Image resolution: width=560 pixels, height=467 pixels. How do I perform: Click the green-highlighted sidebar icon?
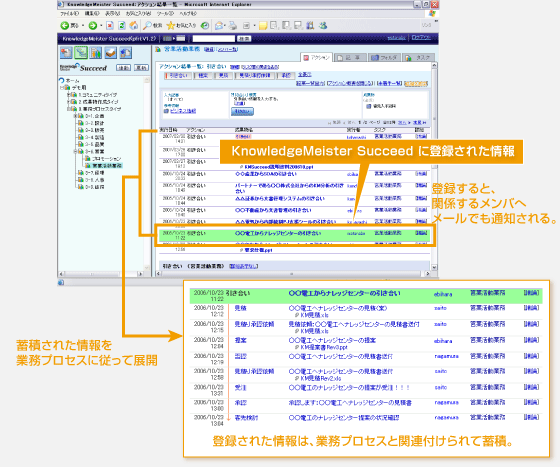pyautogui.click(x=81, y=52)
